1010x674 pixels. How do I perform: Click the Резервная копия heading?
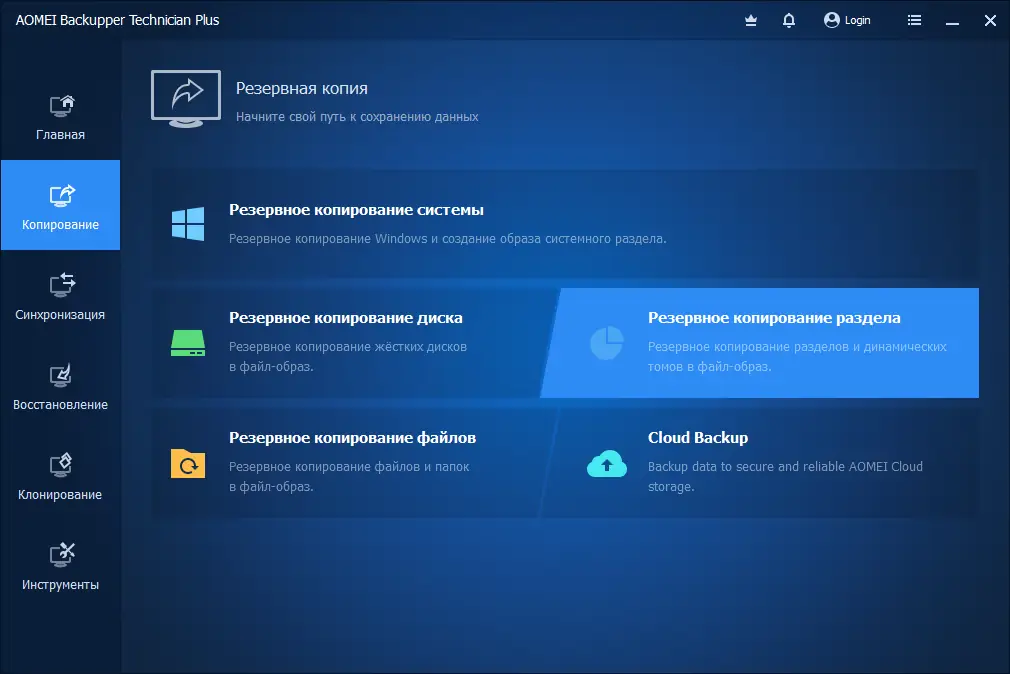301,88
